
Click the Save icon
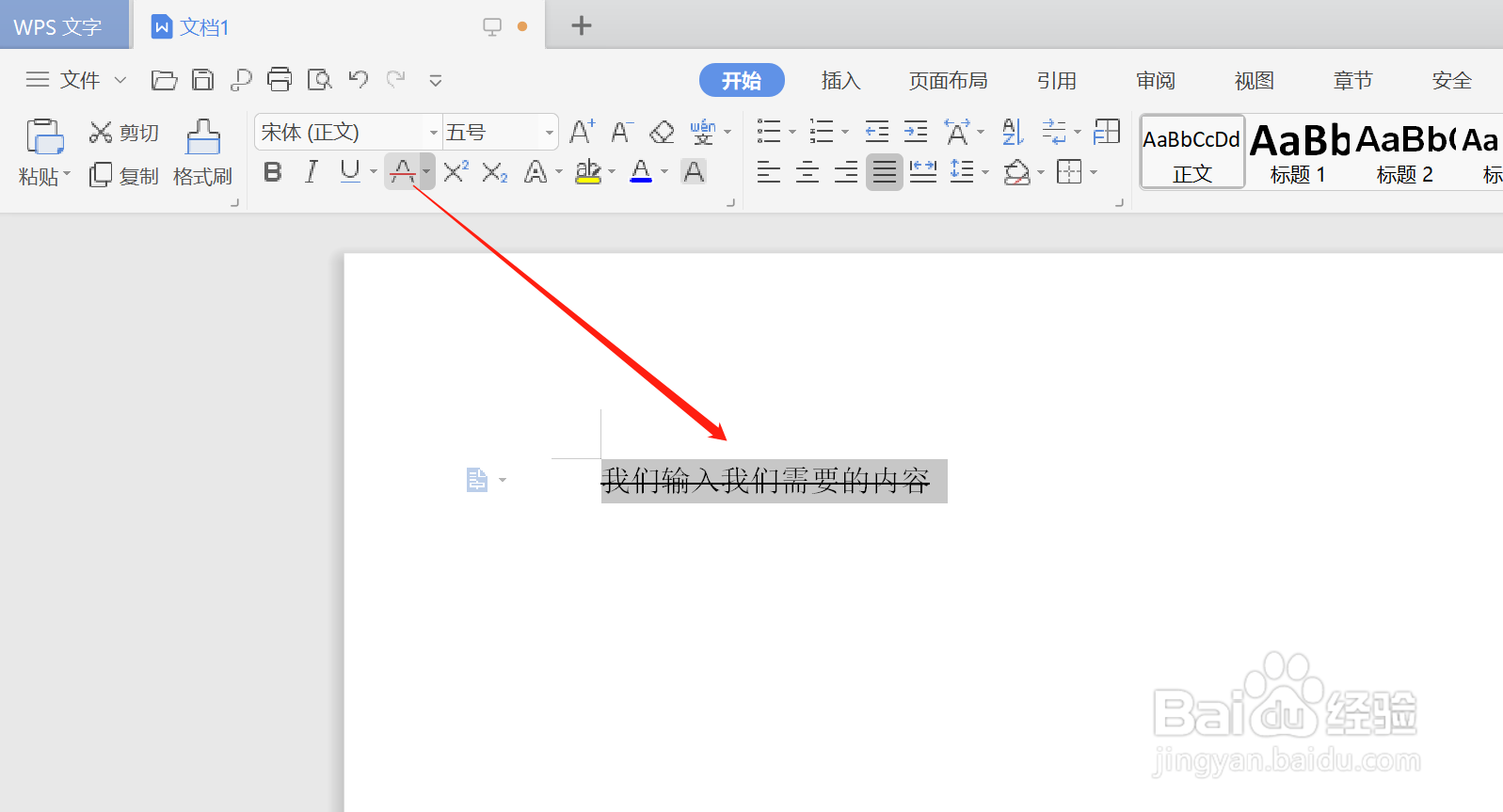[202, 80]
